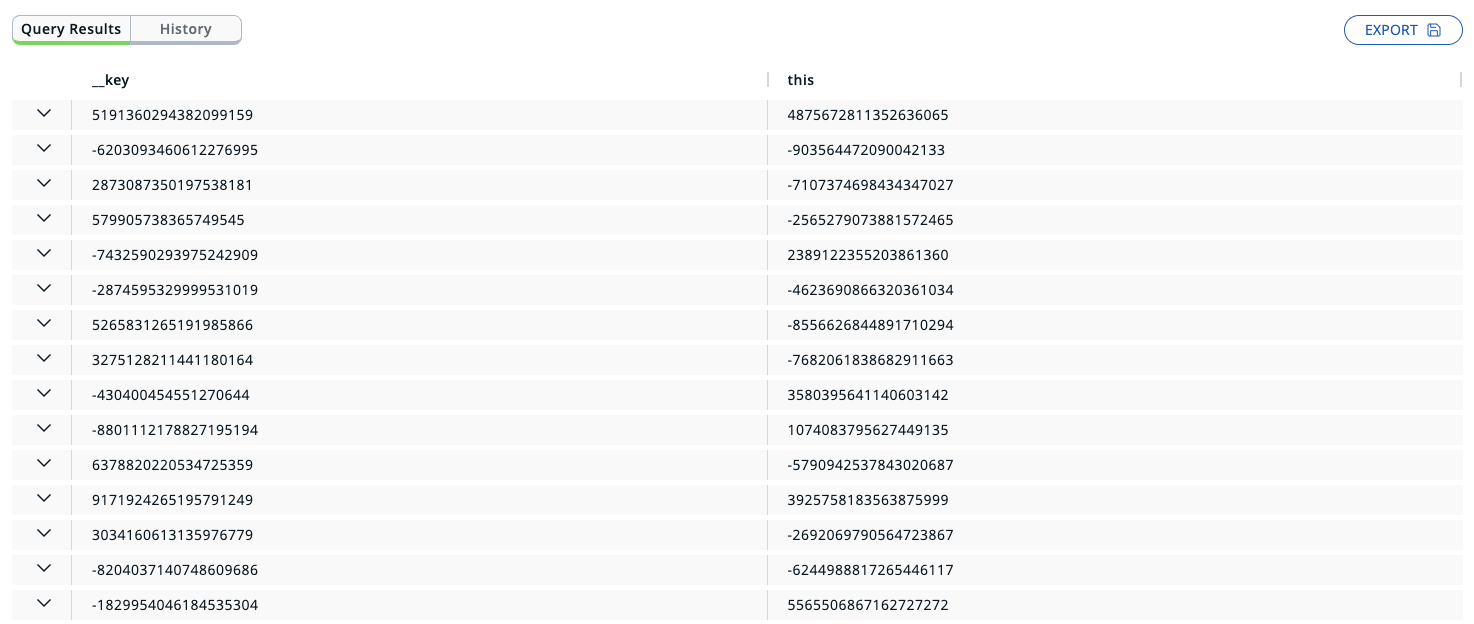The width and height of the screenshot is (1474, 624).
Task: Expand the row with key -7432590293975242909
Action: 43,254
